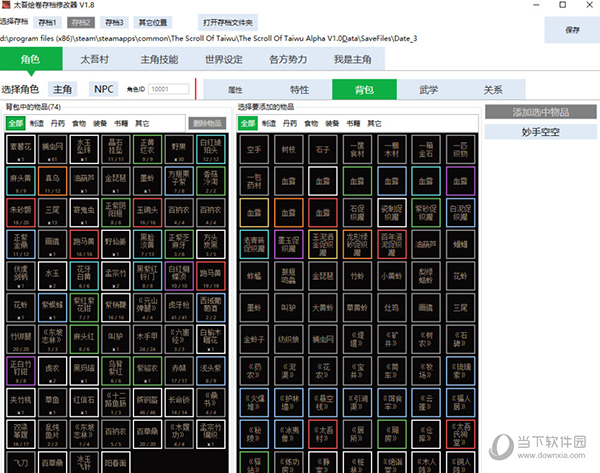Open the 主角技能 tab

(x=159, y=59)
